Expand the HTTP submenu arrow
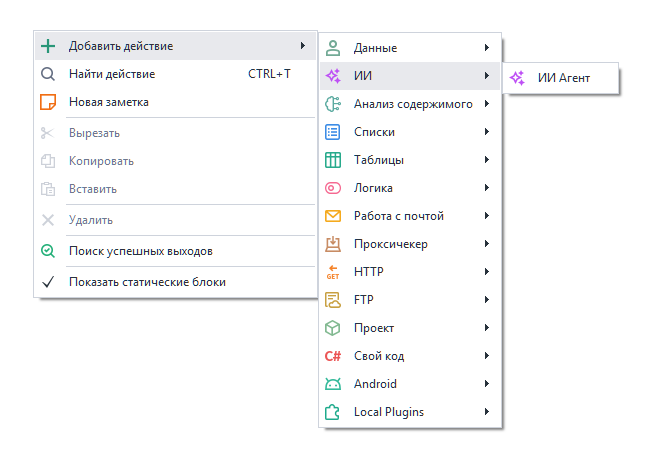 point(487,272)
